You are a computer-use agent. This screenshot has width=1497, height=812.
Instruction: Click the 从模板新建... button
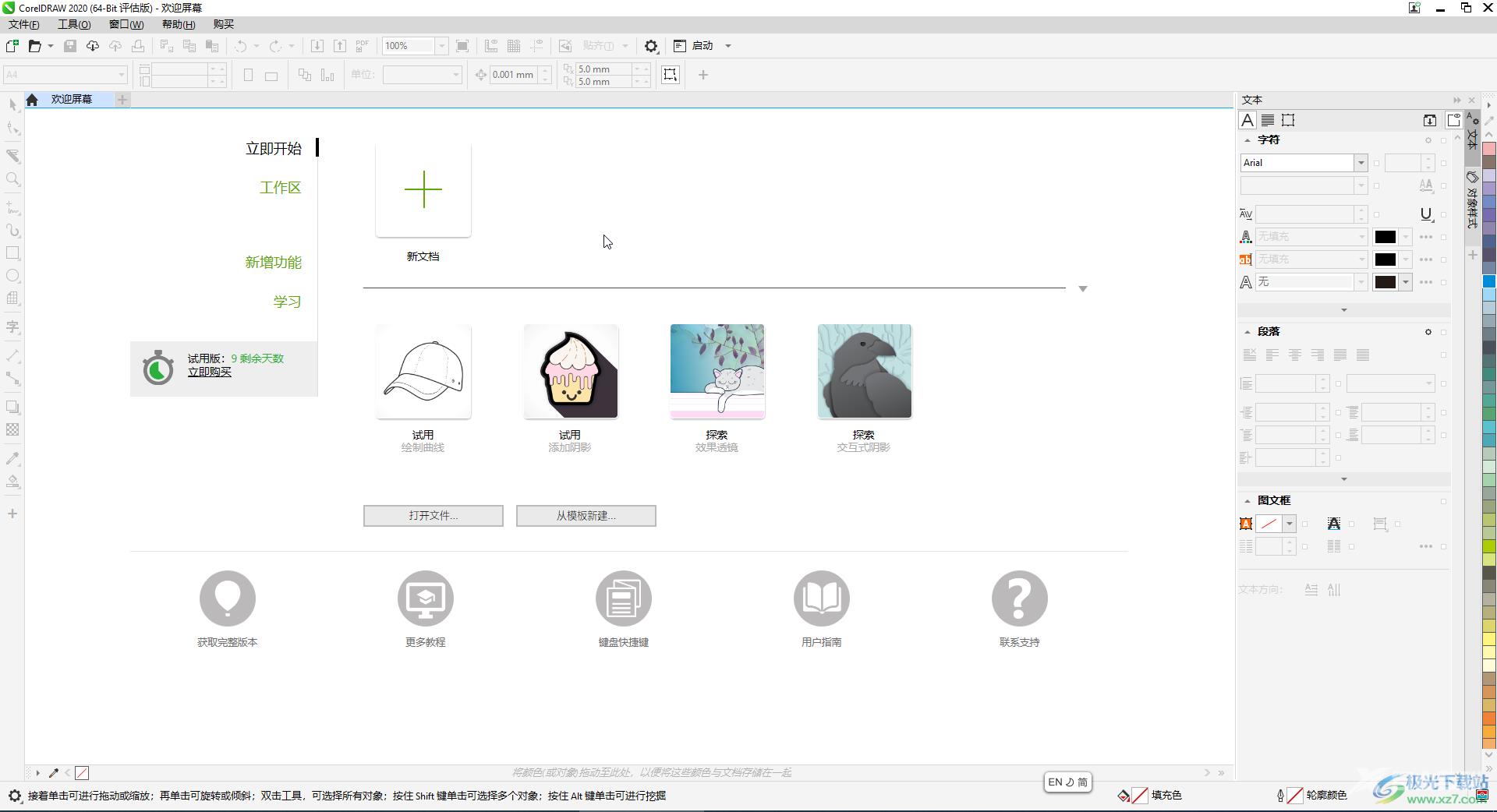(x=586, y=516)
